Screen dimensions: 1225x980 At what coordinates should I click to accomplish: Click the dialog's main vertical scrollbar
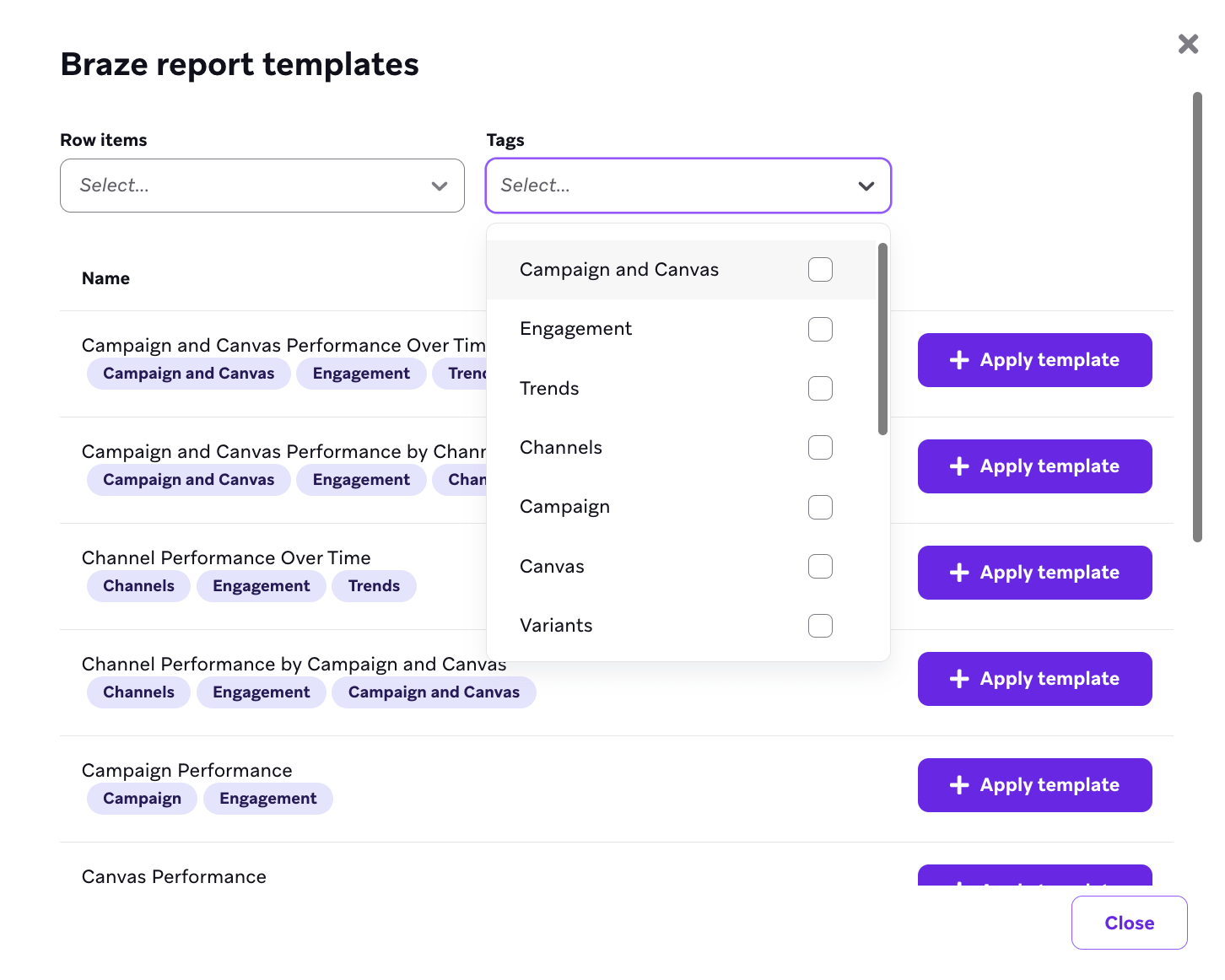(x=1197, y=317)
